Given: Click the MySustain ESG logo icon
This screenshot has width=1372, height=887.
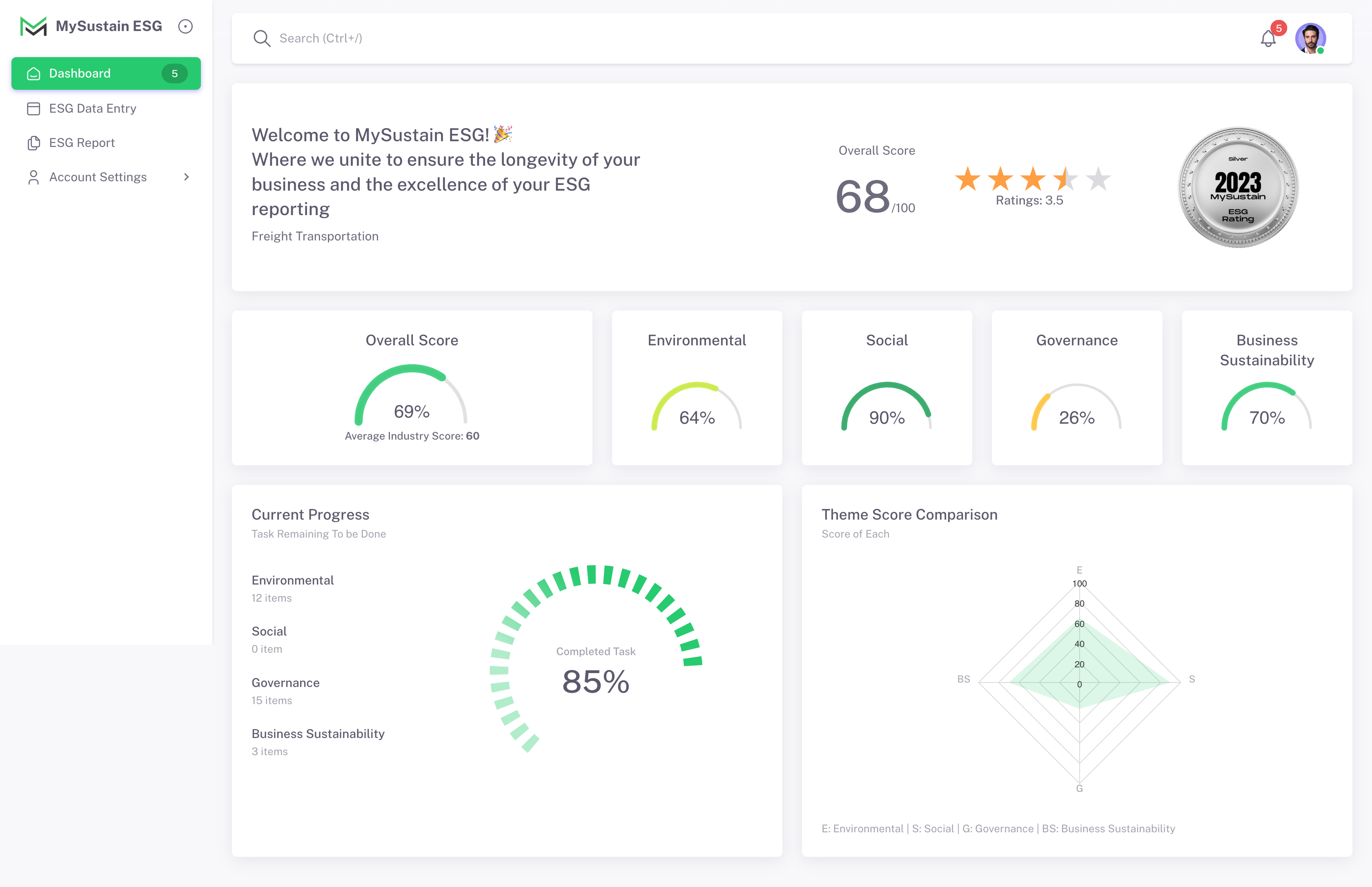Looking at the screenshot, I should point(33,27).
